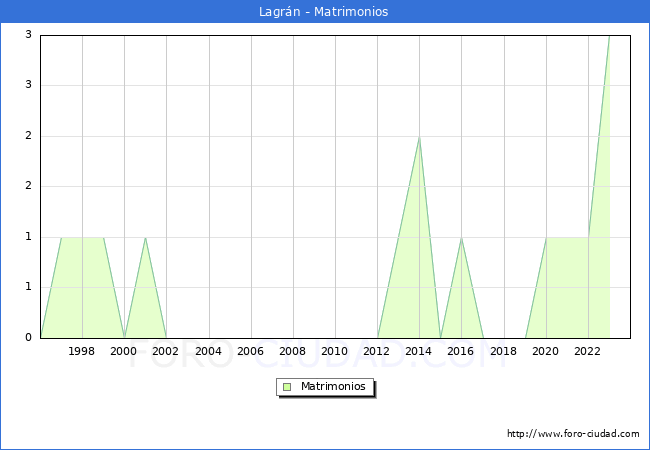Select the 1998 label on the x-axis

click(82, 352)
